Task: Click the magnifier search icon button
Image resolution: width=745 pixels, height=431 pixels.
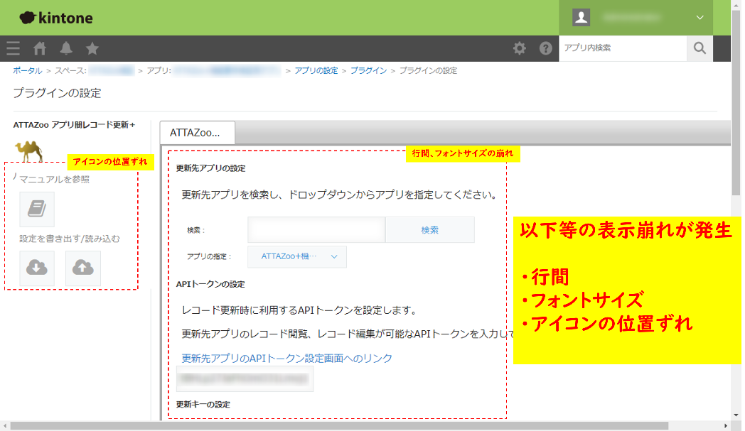Action: (x=699, y=48)
